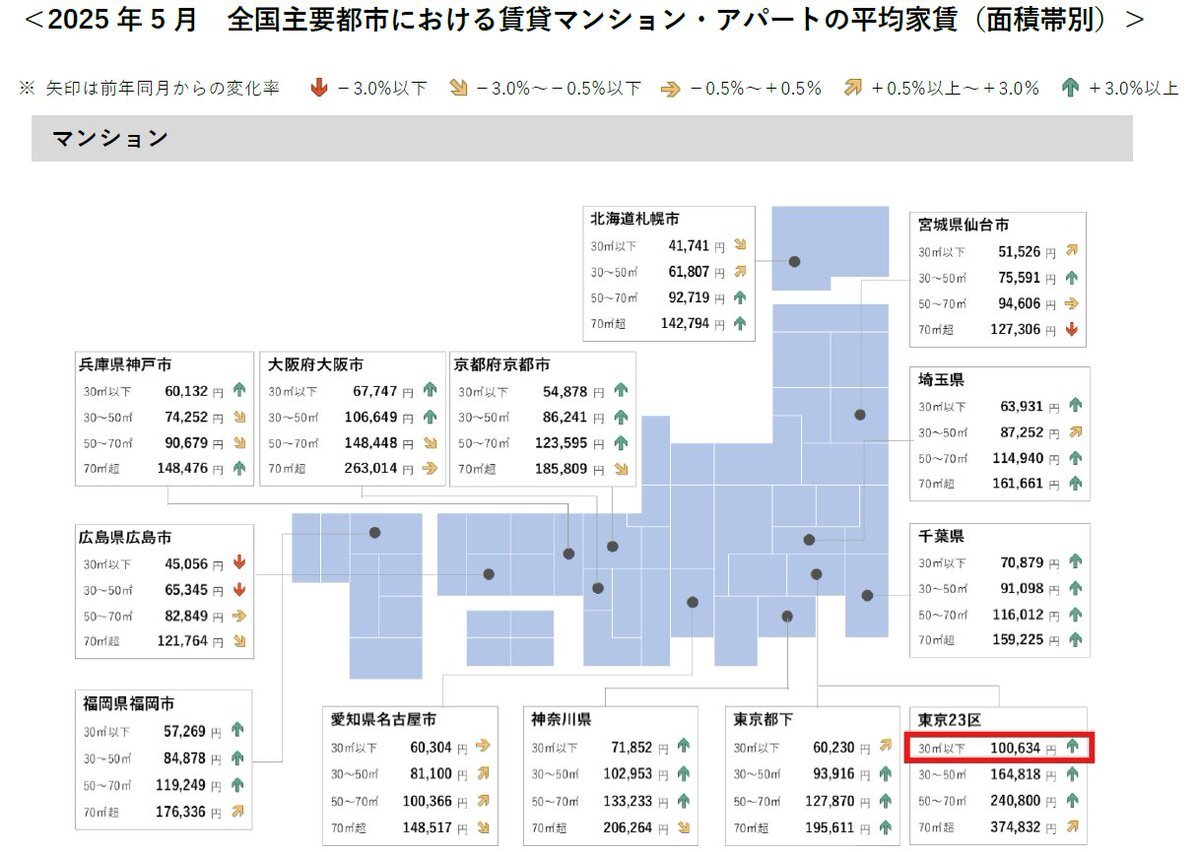
Task: Click the page title starting with ＜2025 年 5 月
Action: coord(582,20)
